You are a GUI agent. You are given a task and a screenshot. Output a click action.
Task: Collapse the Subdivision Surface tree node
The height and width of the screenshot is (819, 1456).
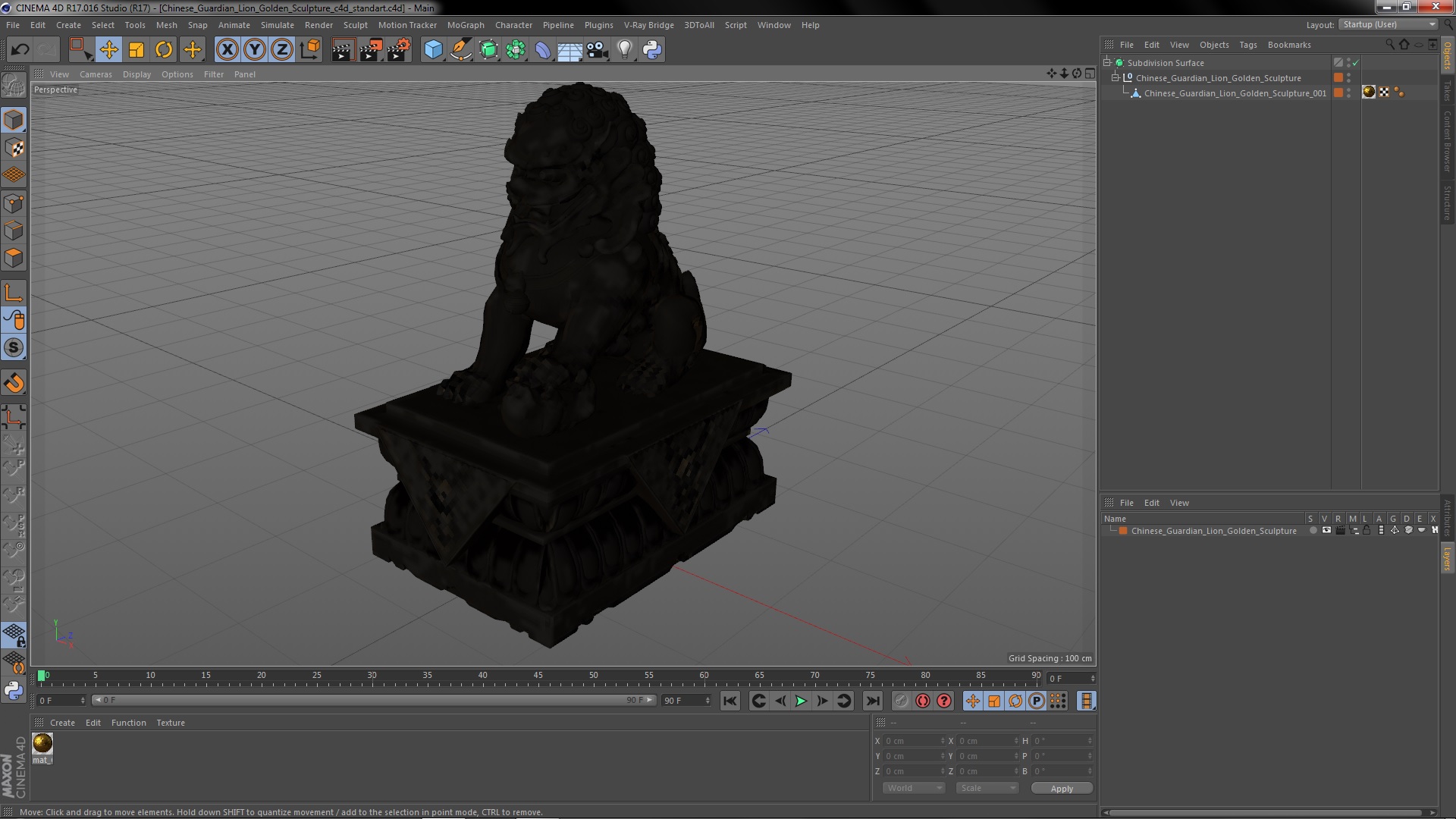click(1107, 63)
